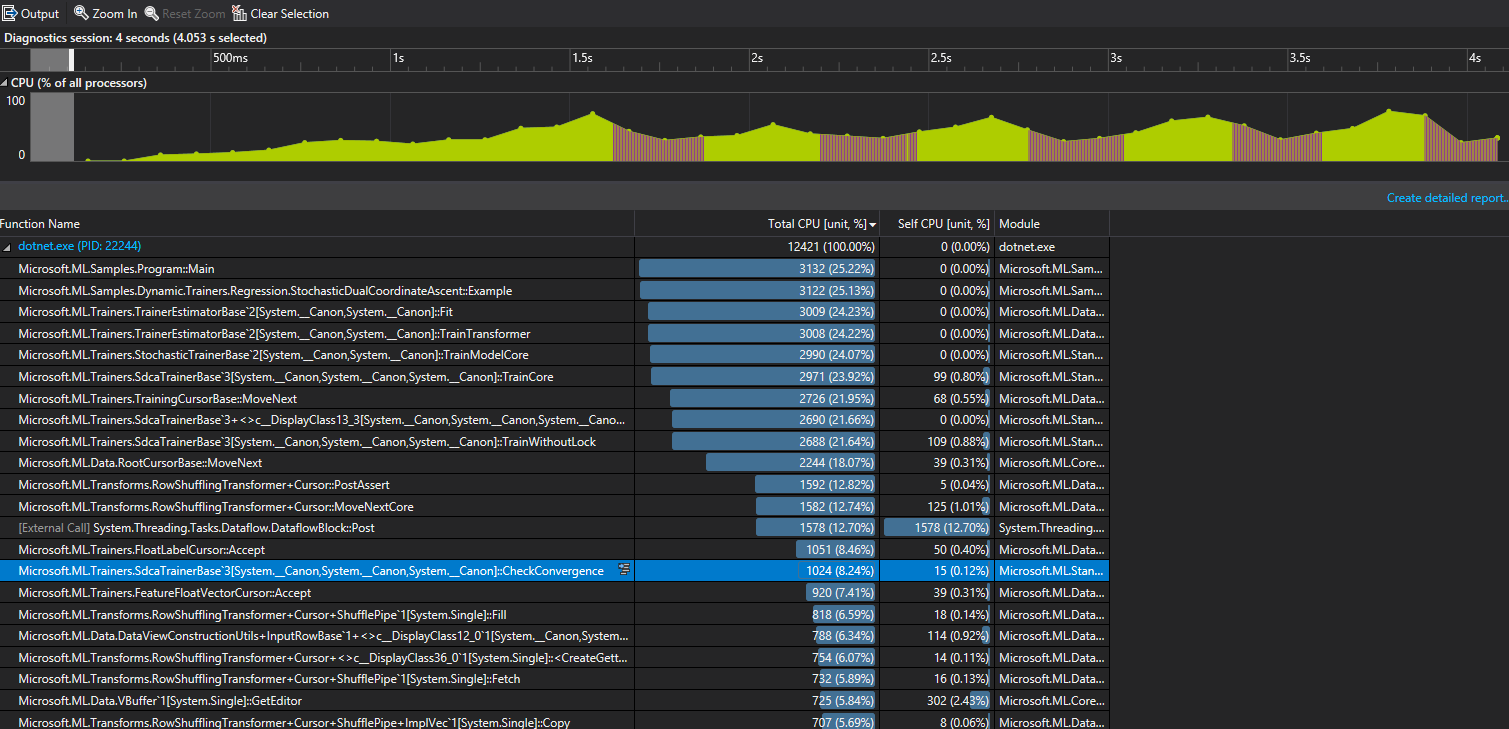Screen dimensions: 1509x729
Task: Click the hot-path icon on CheckConvergence row
Action: pos(624,569)
